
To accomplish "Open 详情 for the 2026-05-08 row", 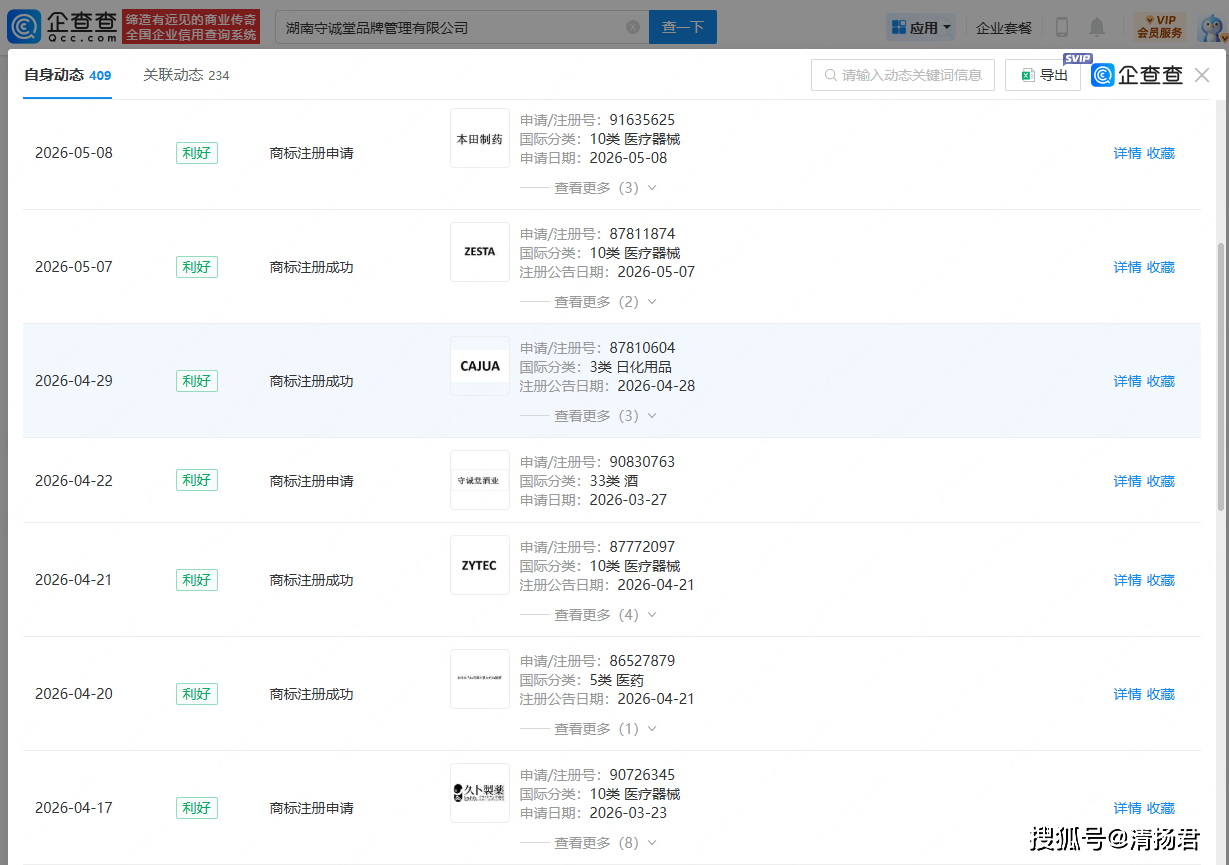I will click(x=1127, y=153).
